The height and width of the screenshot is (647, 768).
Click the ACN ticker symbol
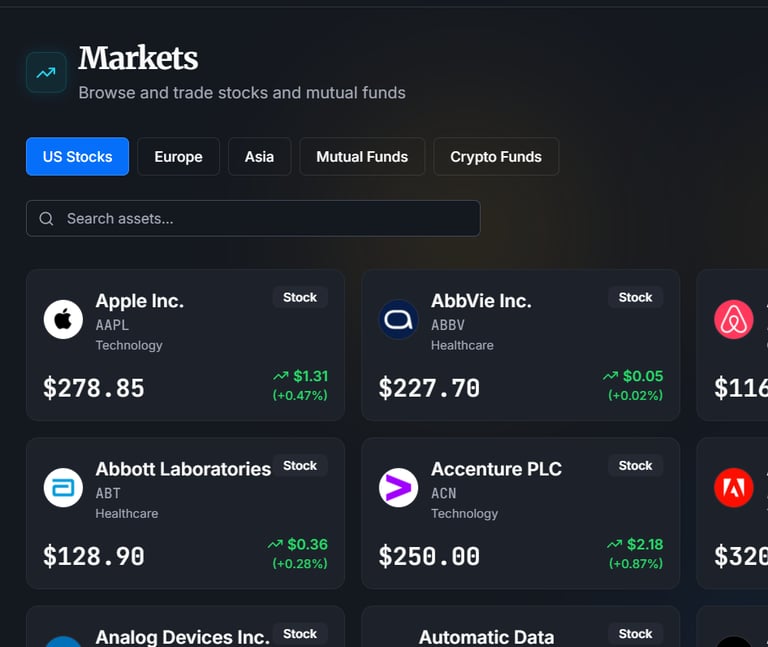pyautogui.click(x=443, y=493)
